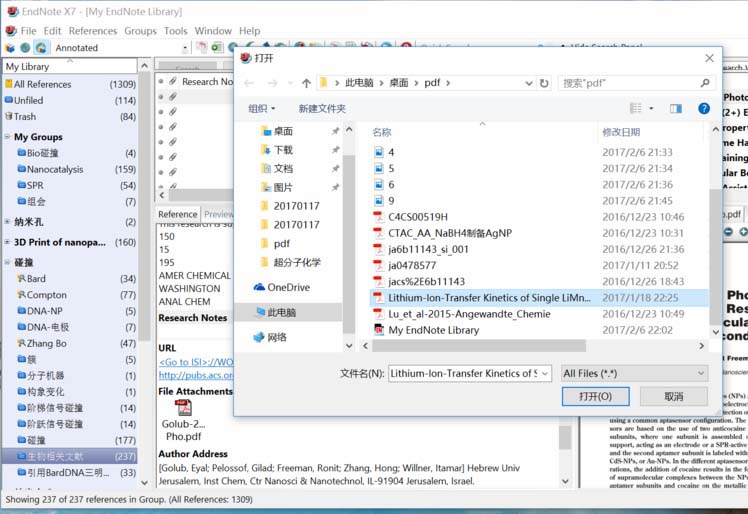This screenshot has width=748, height=514.
Task: Toggle the preview pane icon in the dialog
Action: (x=675, y=108)
